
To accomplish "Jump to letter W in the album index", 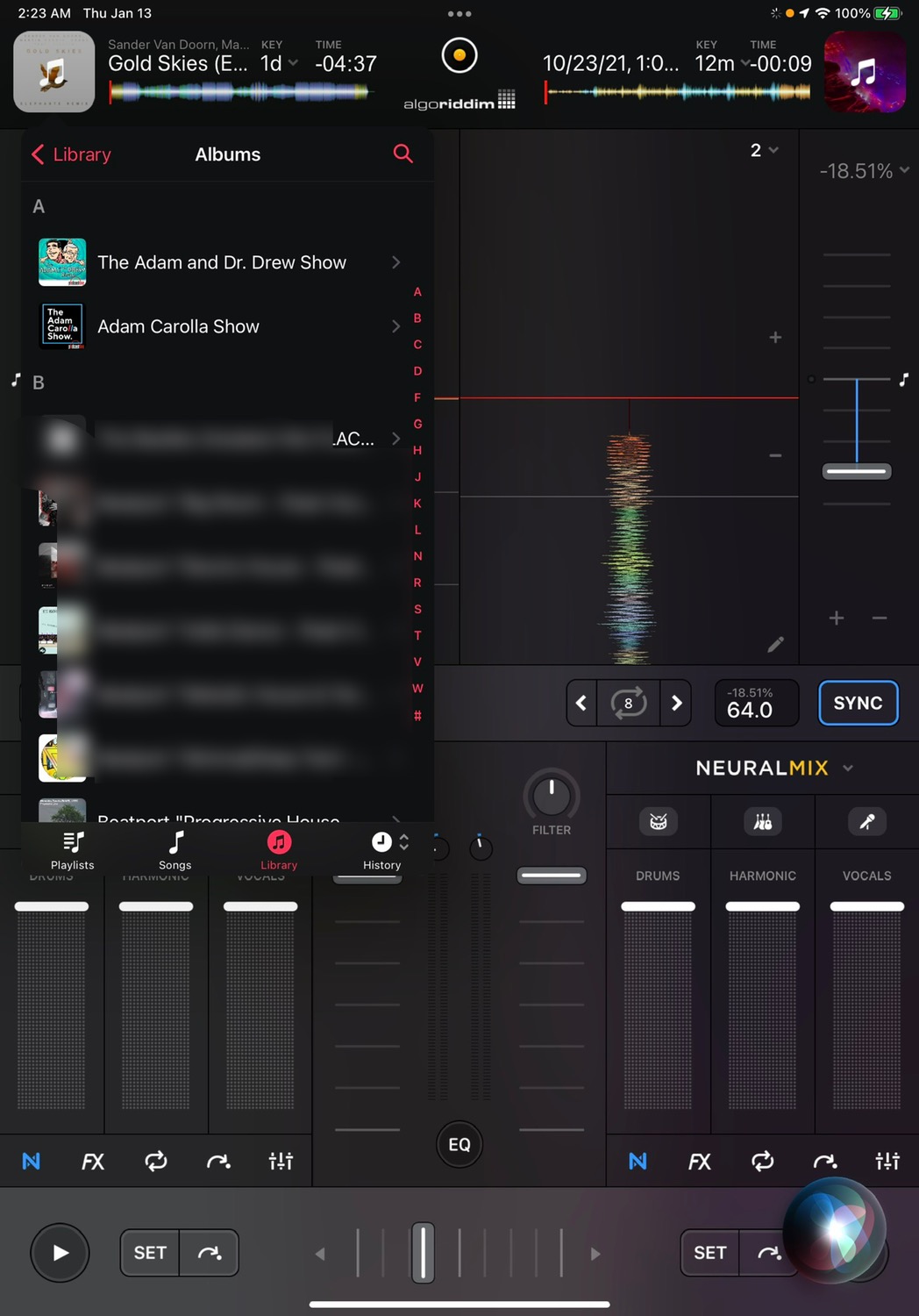I will click(x=417, y=688).
